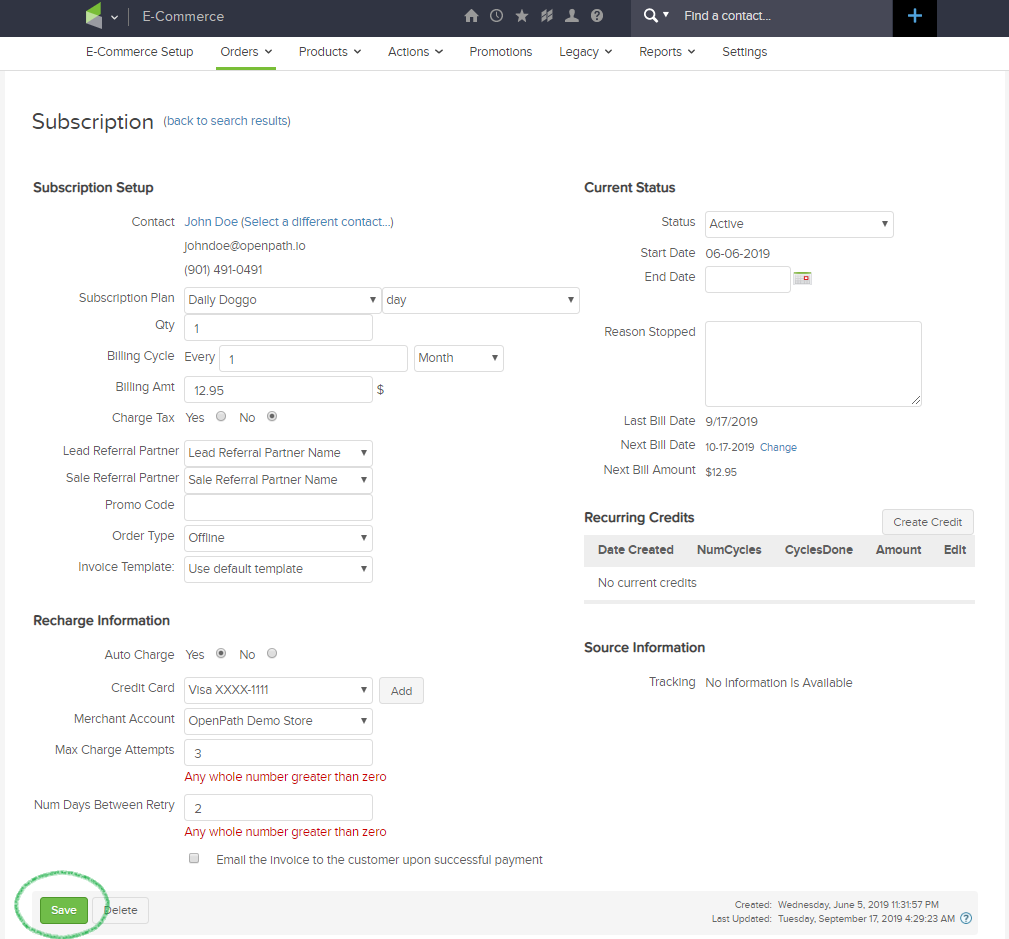Click the Promo Code input field
The image size is (1009, 939).
tap(278, 507)
